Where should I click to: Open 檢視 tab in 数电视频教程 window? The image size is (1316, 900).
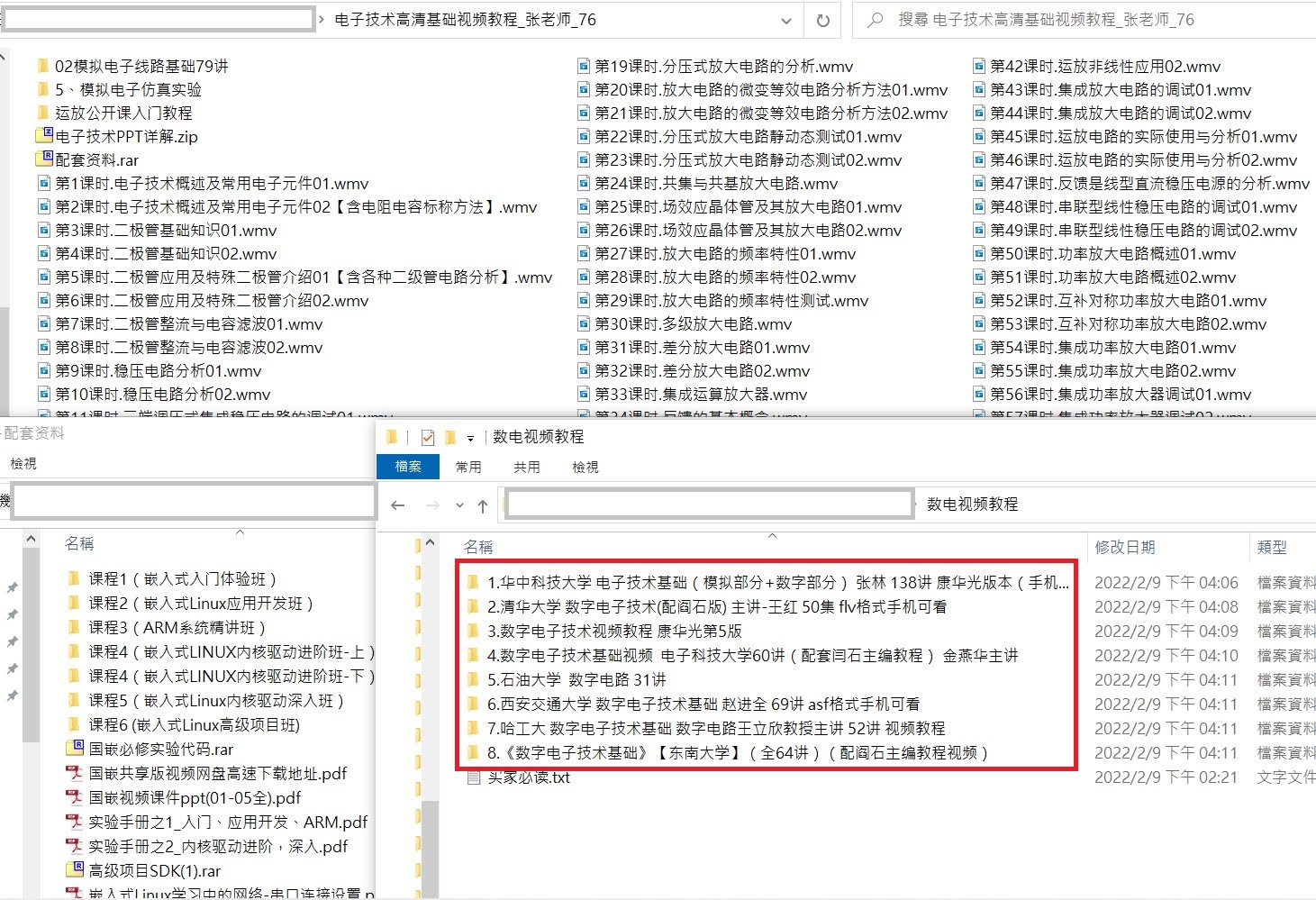tap(585, 467)
